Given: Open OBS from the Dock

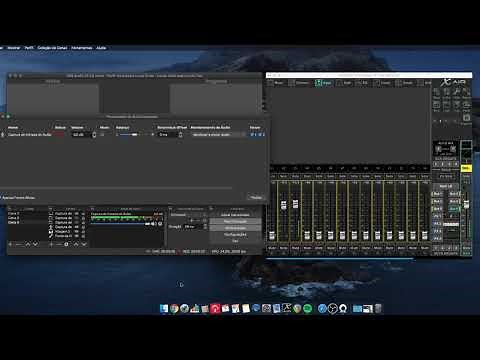Looking at the screenshot, I should click(332, 309).
